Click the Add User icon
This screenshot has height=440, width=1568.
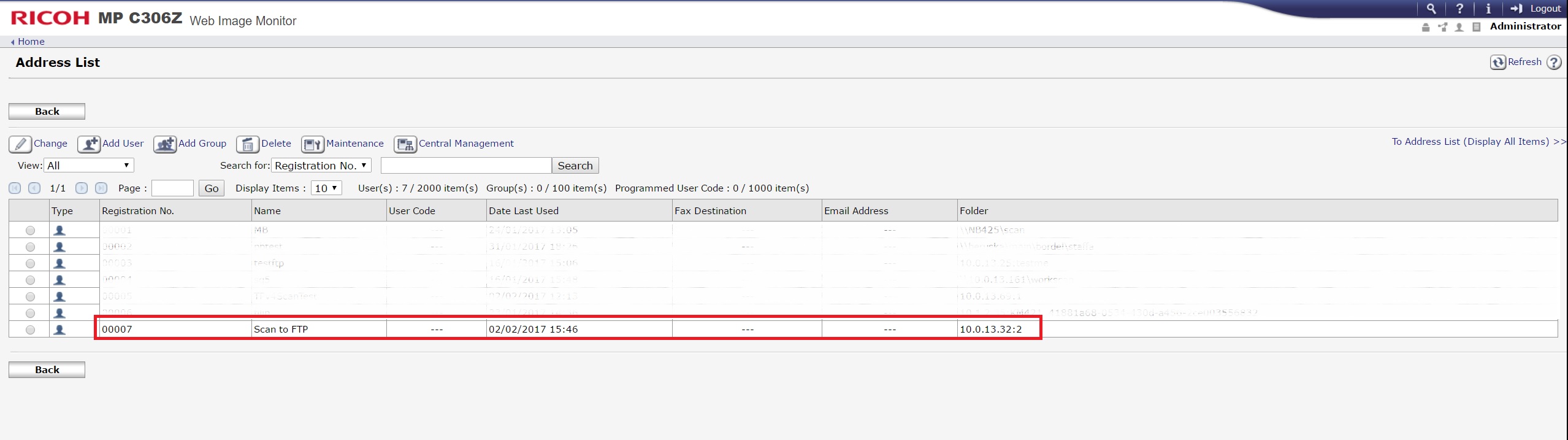(x=89, y=144)
